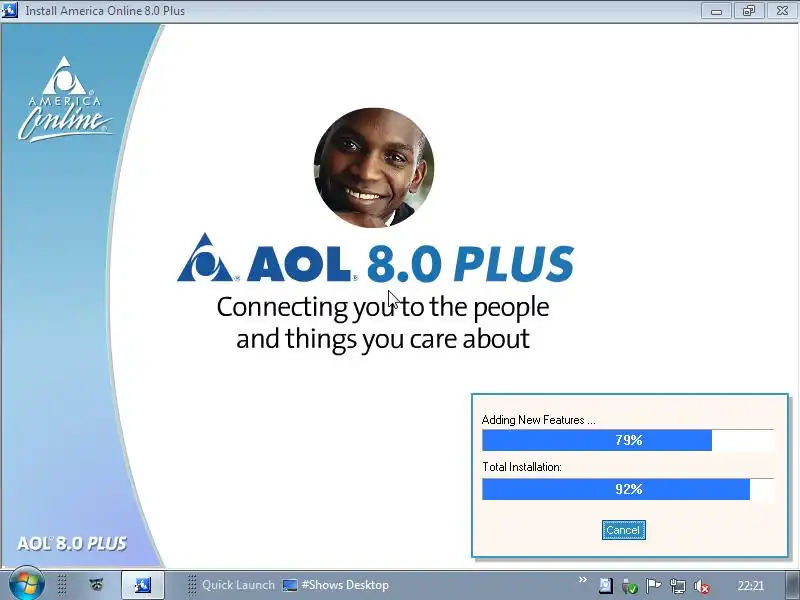Screen dimensions: 800x600
Task: Click the Total Installation 92% progress bar
Action: pyautogui.click(x=628, y=489)
